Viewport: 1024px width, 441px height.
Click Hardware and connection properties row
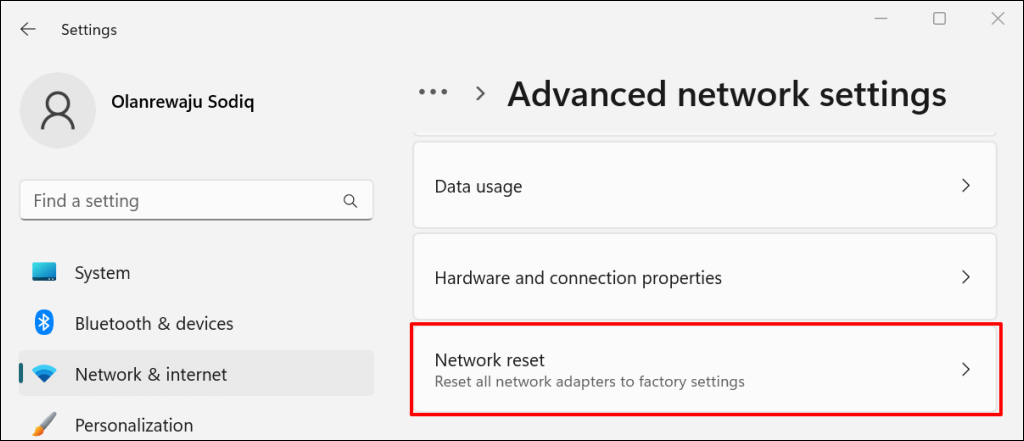point(578,277)
